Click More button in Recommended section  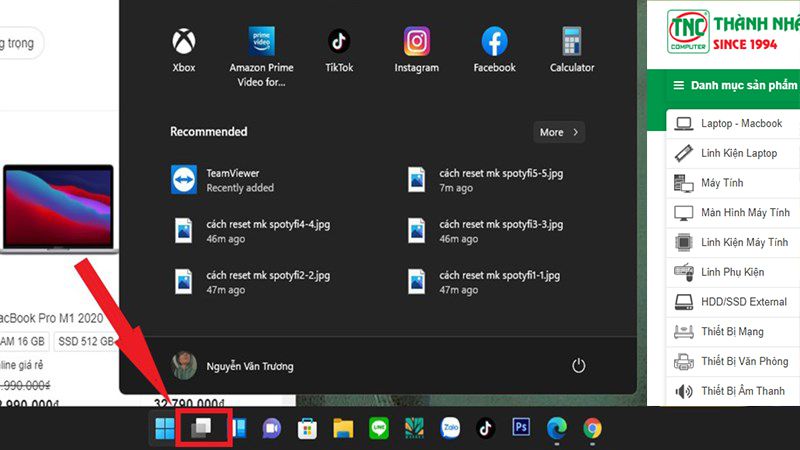559,132
